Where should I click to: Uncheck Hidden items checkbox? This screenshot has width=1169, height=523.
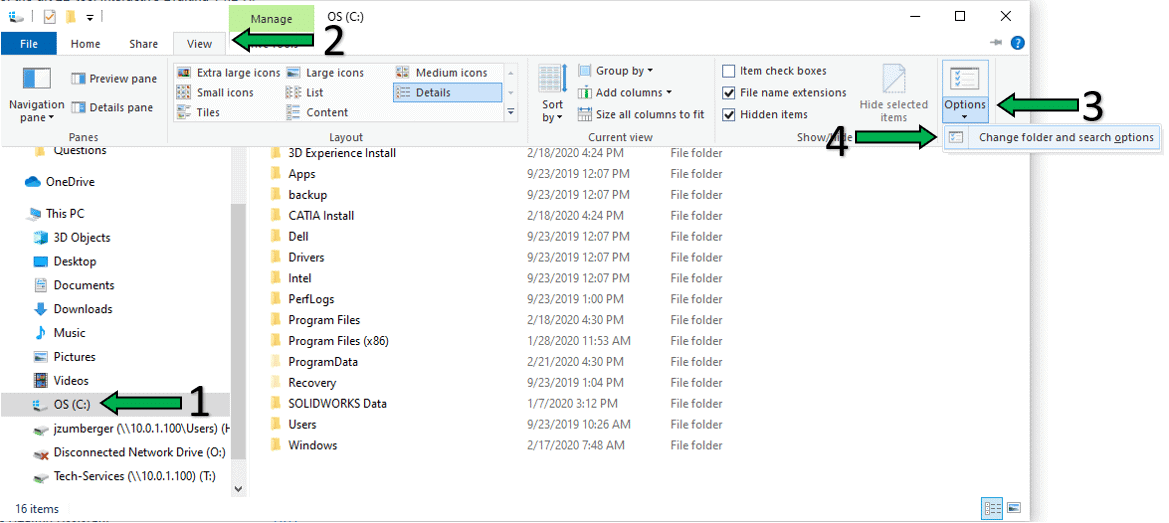click(729, 115)
